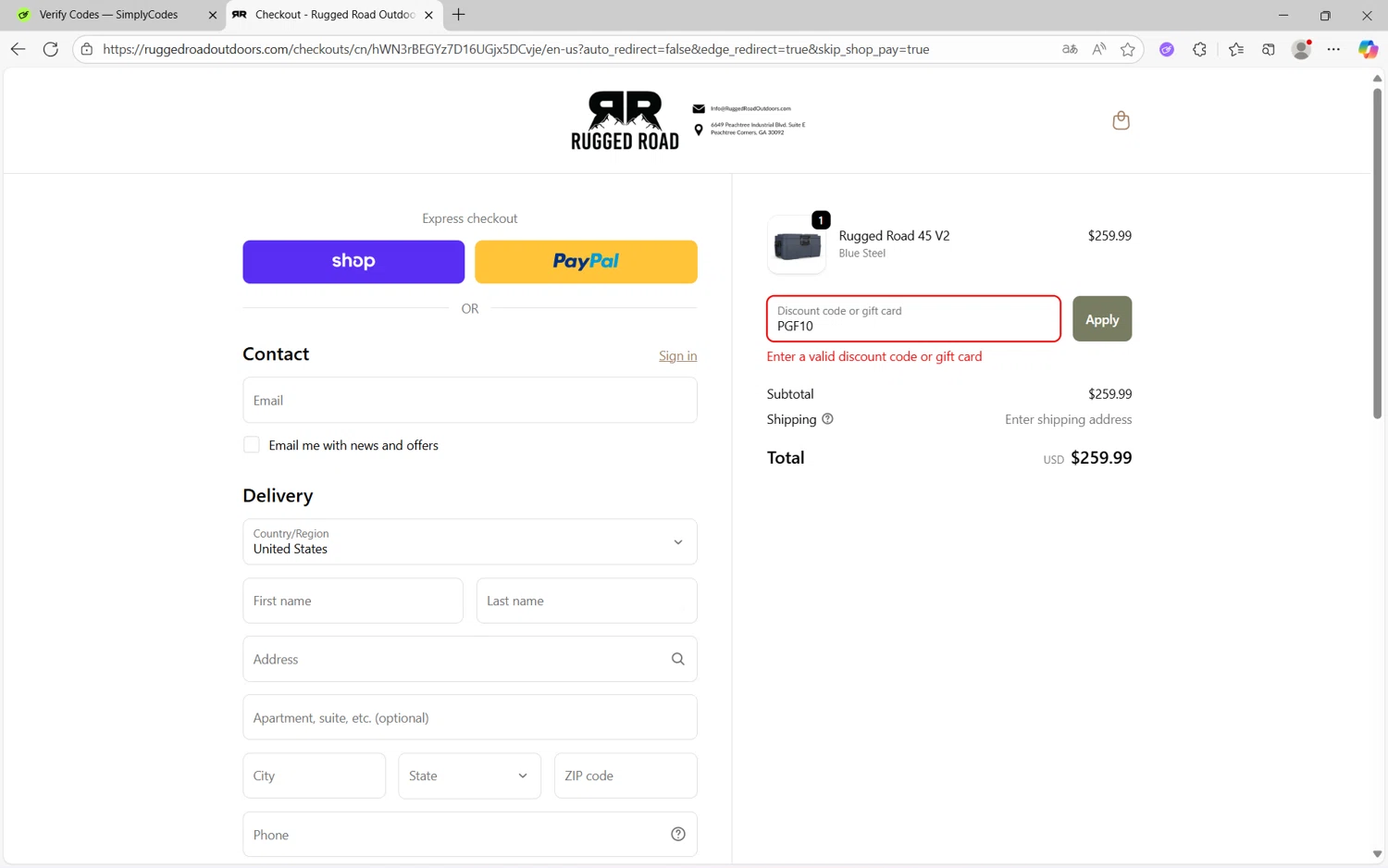Image resolution: width=1388 pixels, height=868 pixels.
Task: Close the Verify Codes SimplyCodes tab
Action: [x=213, y=15]
